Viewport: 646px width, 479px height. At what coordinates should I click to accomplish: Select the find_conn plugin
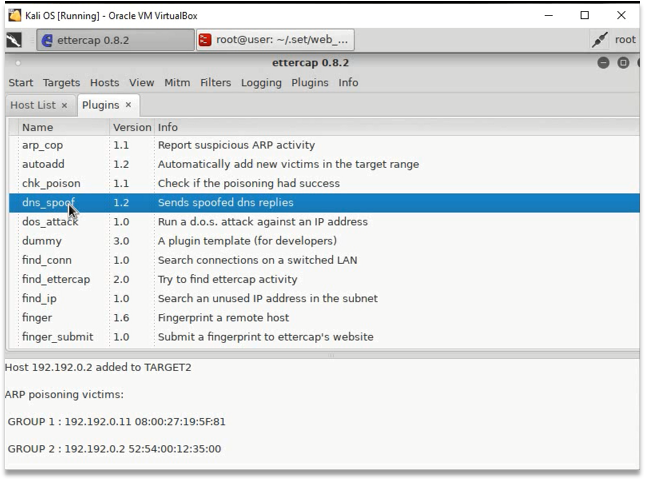click(x=324, y=260)
